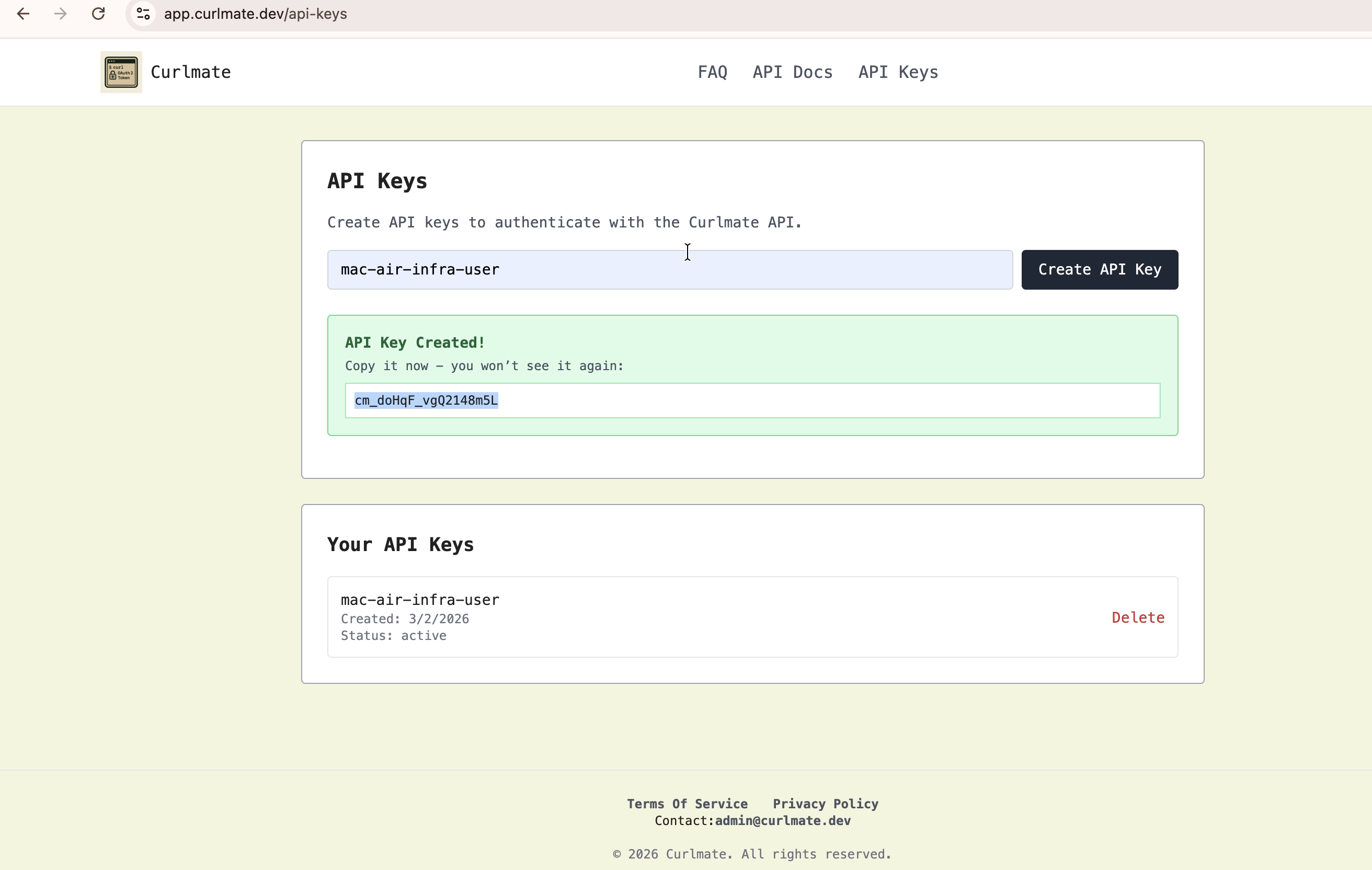Viewport: 1372px width, 870px height.
Task: Select the generated API key text
Action: coord(425,400)
